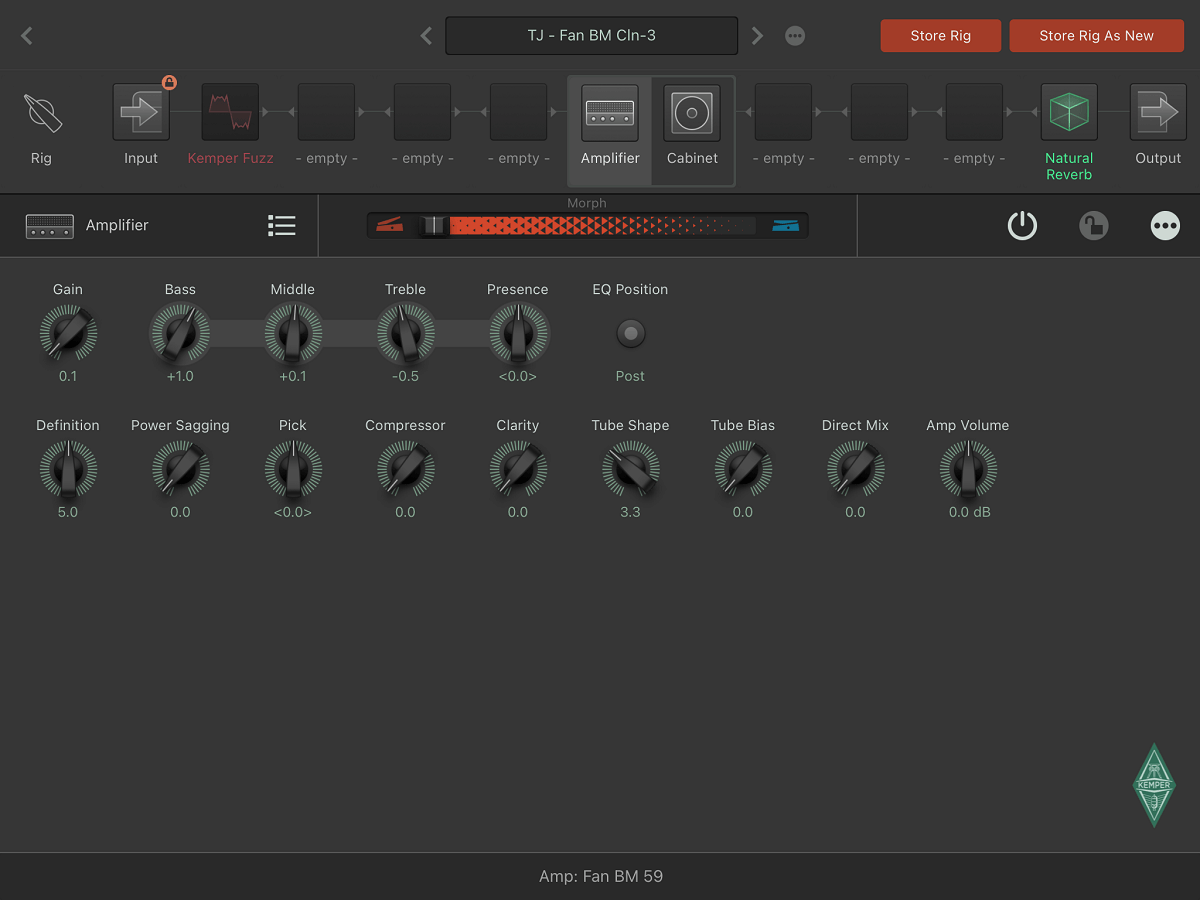This screenshot has width=1200, height=900.
Task: Click the empty slot right after Kemper Fuzz
Action: 327,112
